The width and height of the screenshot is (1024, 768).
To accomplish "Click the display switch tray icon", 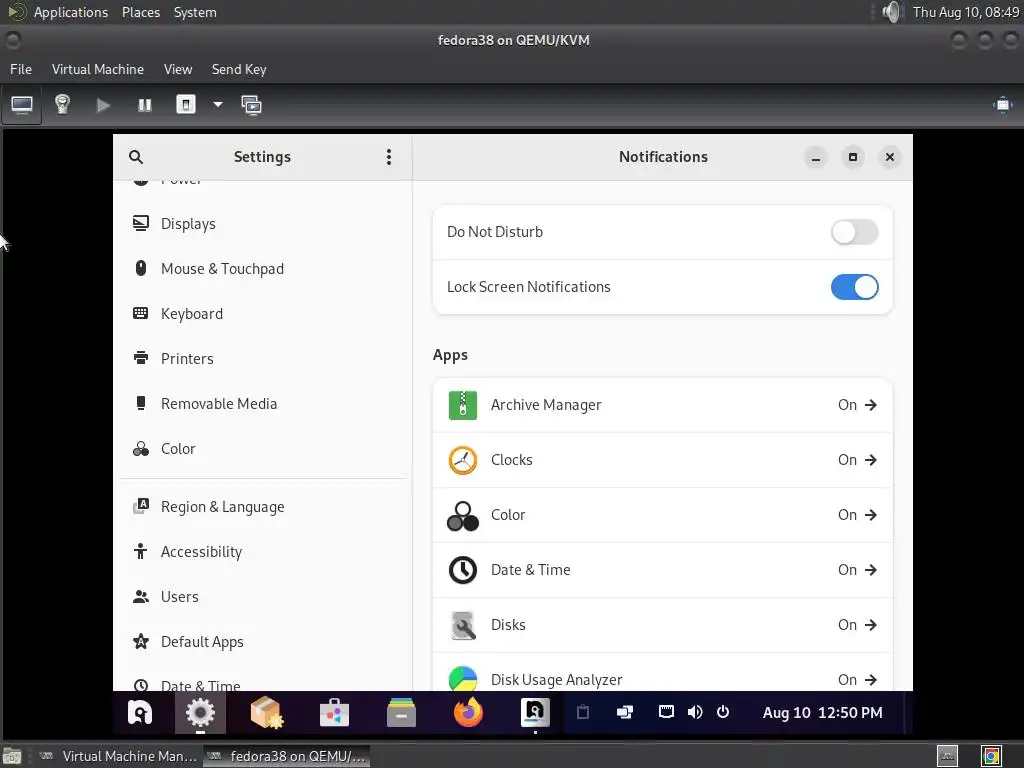I will click(625, 712).
